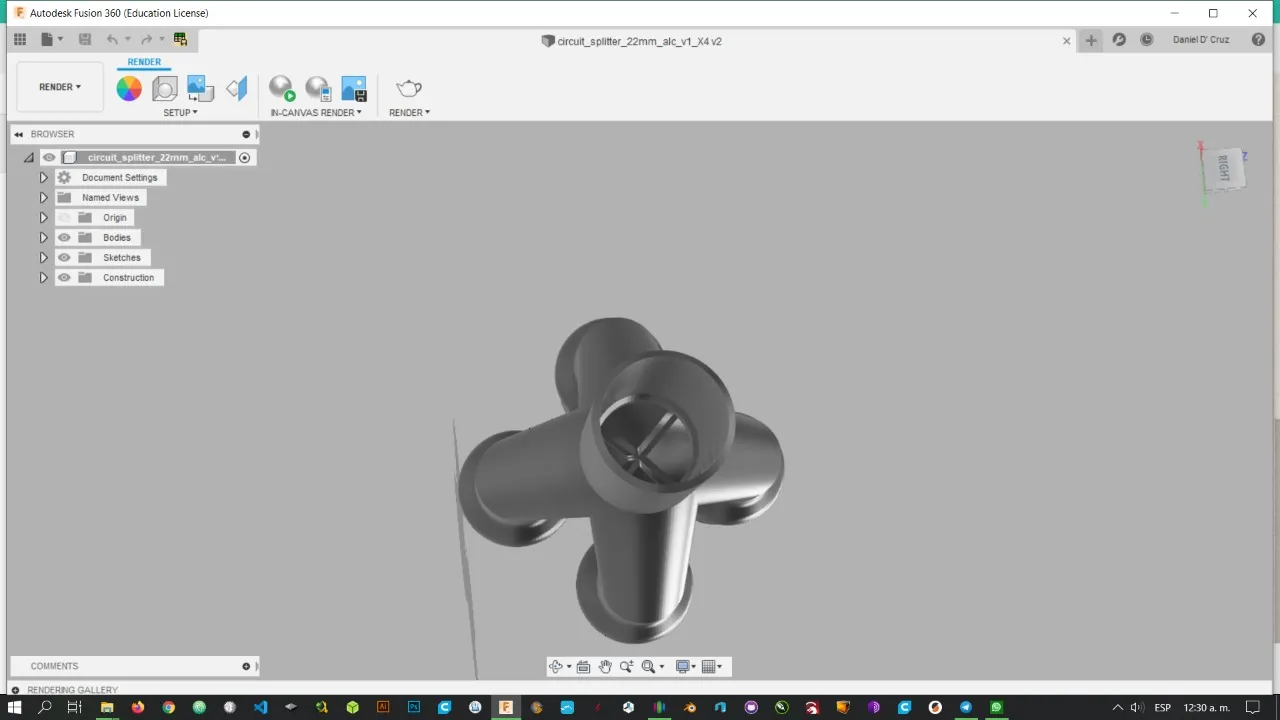Show the hidden Origin folder

coord(64,218)
